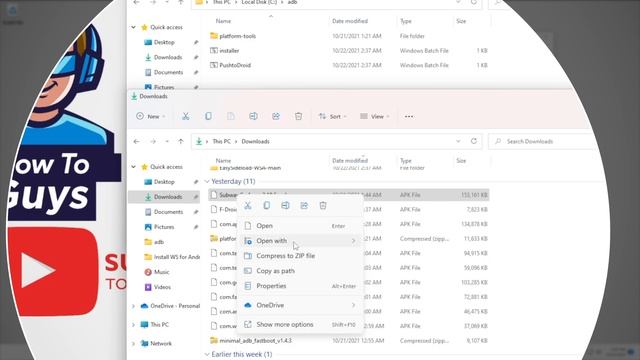640x360 pixels.
Task: Sort by Name column in Downloads
Action: [x=223, y=161]
